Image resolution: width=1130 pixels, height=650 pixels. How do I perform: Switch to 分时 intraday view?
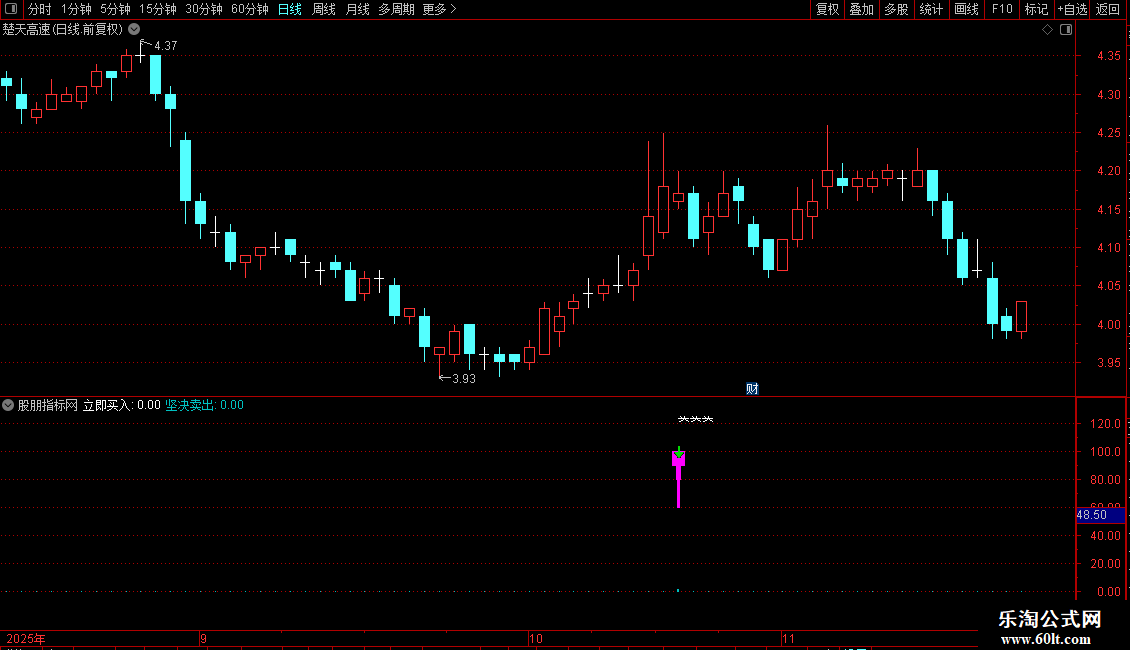40,9
